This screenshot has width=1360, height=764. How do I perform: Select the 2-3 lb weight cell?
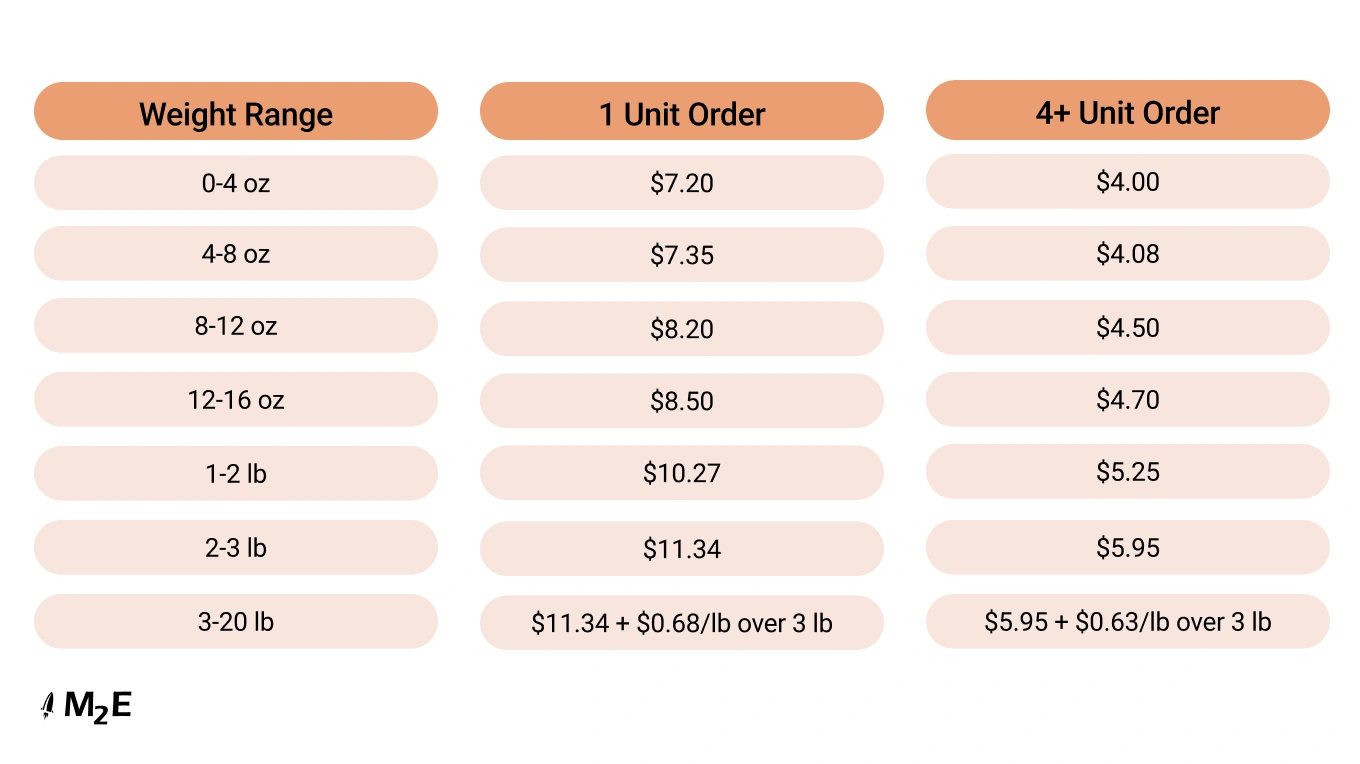(236, 547)
